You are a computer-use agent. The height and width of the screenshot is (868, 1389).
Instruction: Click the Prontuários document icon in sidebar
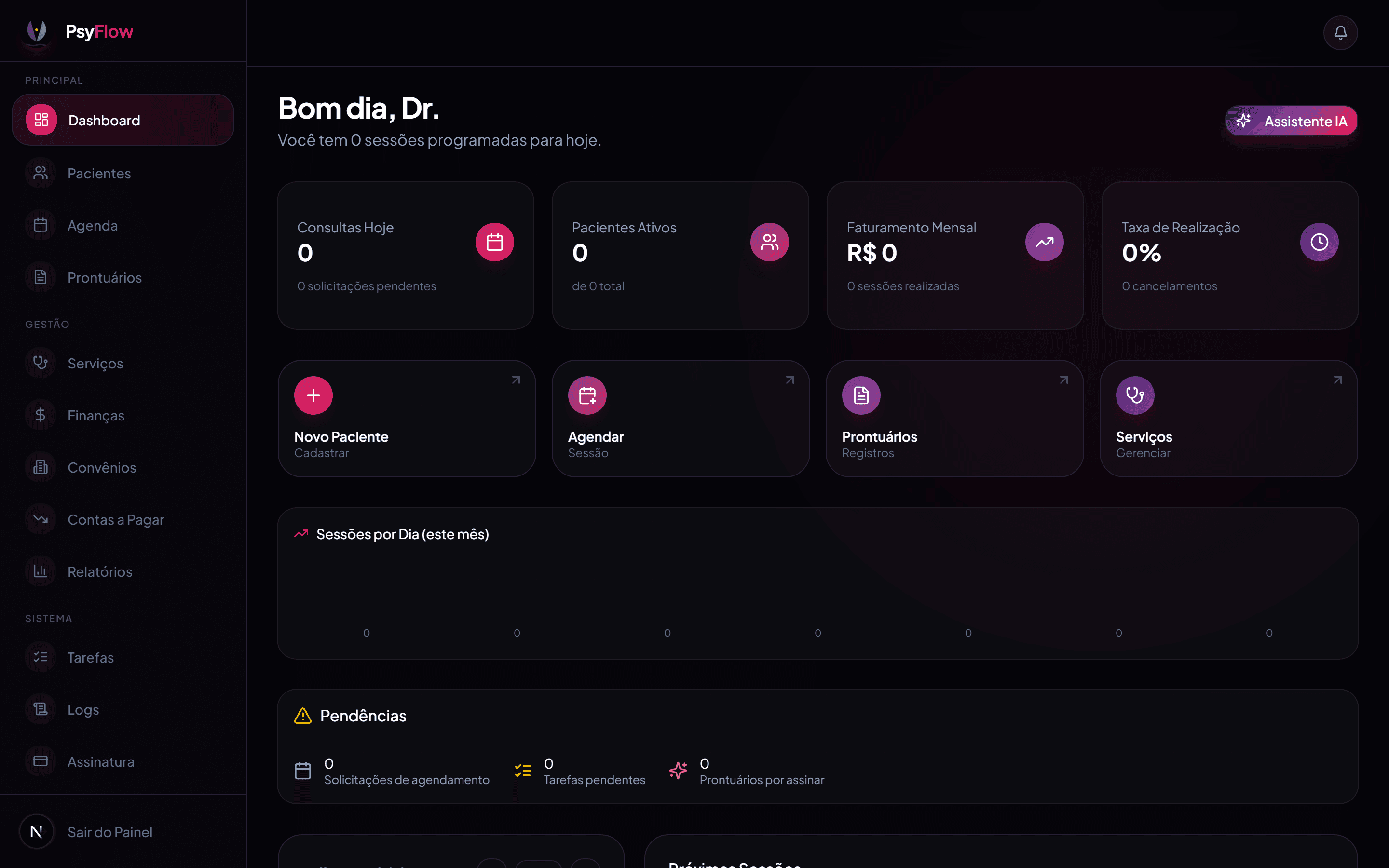coord(40,277)
